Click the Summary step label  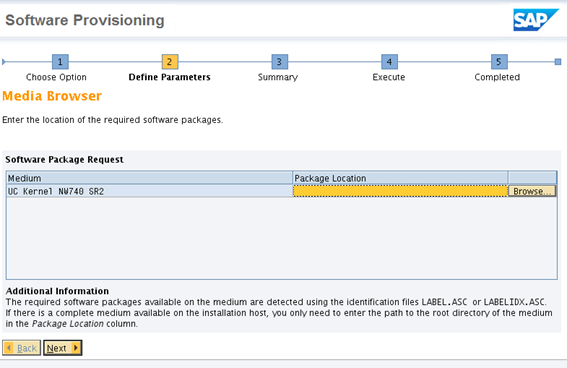pyautogui.click(x=278, y=77)
